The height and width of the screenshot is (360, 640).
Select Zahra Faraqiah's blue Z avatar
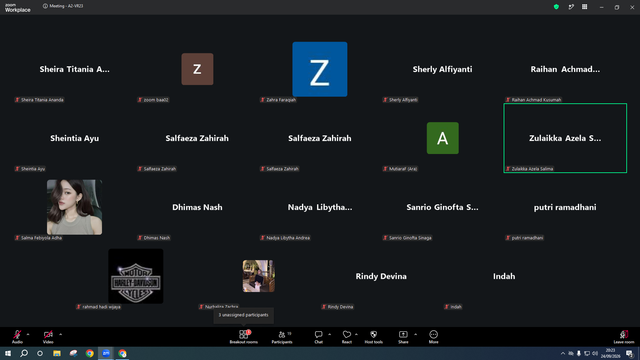[x=320, y=69]
